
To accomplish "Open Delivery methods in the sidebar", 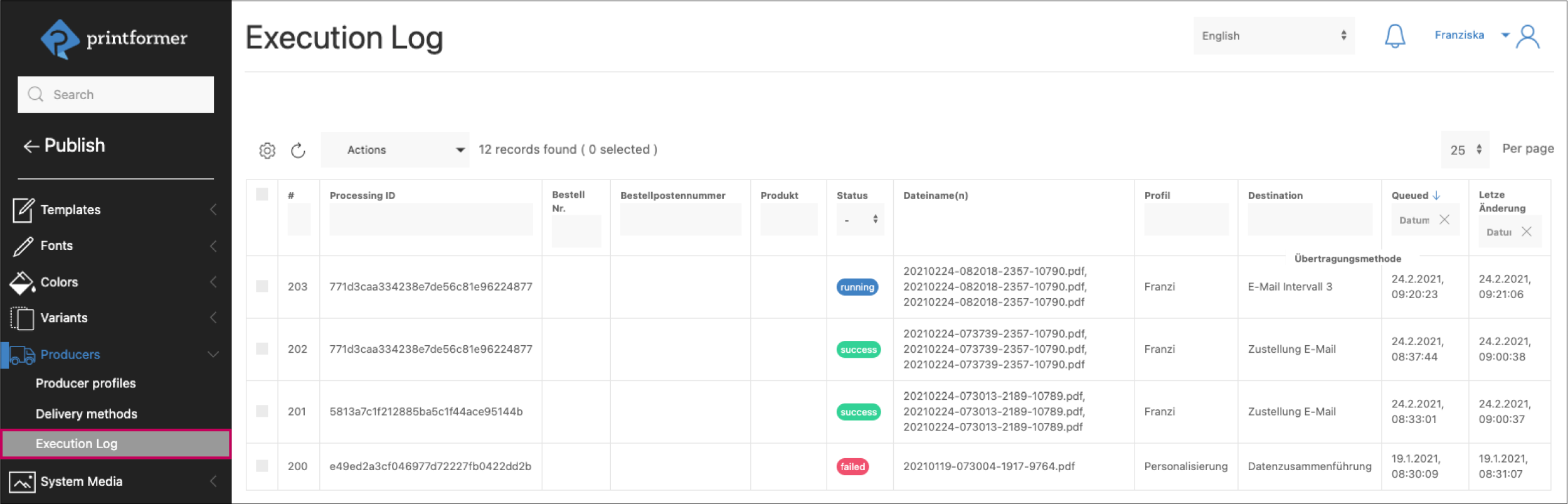I will (x=87, y=414).
